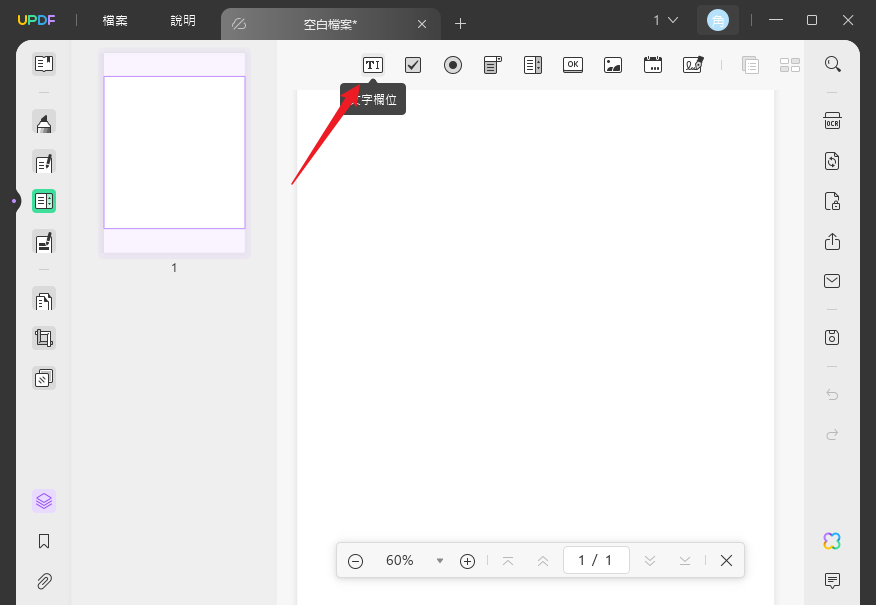876x605 pixels.
Task: Click the left panel collapse handle
Action: click(x=14, y=201)
